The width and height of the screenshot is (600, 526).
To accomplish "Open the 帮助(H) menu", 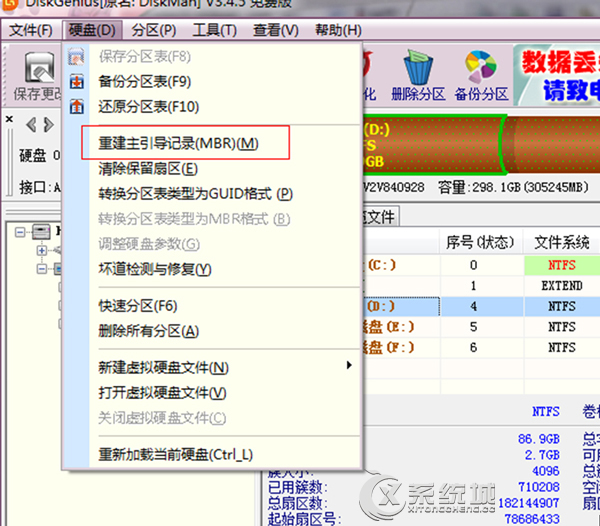I will 338,30.
